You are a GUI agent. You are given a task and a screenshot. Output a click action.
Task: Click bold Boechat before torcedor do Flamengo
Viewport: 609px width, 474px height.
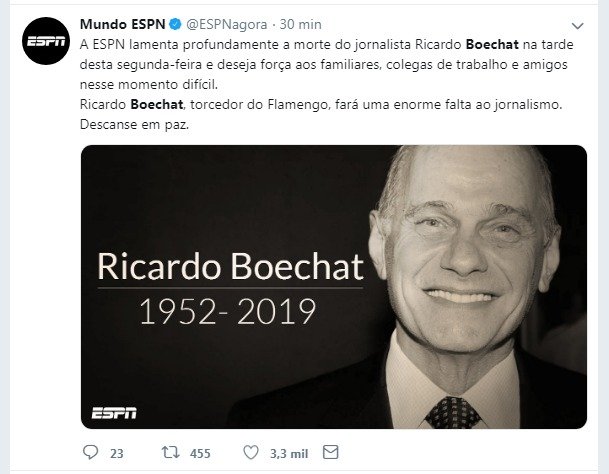coord(157,105)
